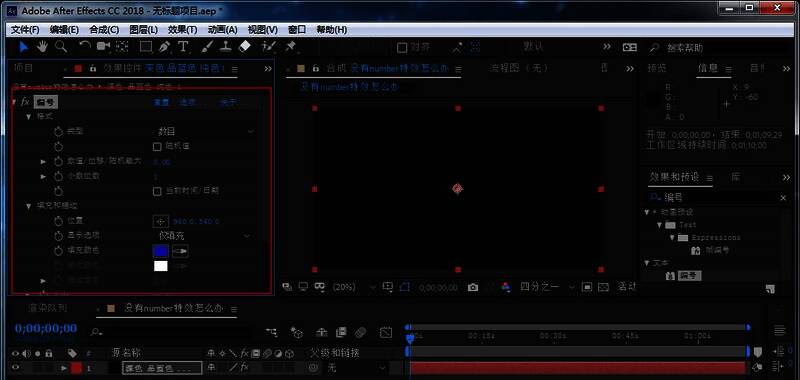The width and height of the screenshot is (800, 380).
Task: Open the parent dropdown showing 无
Action: pos(356,367)
